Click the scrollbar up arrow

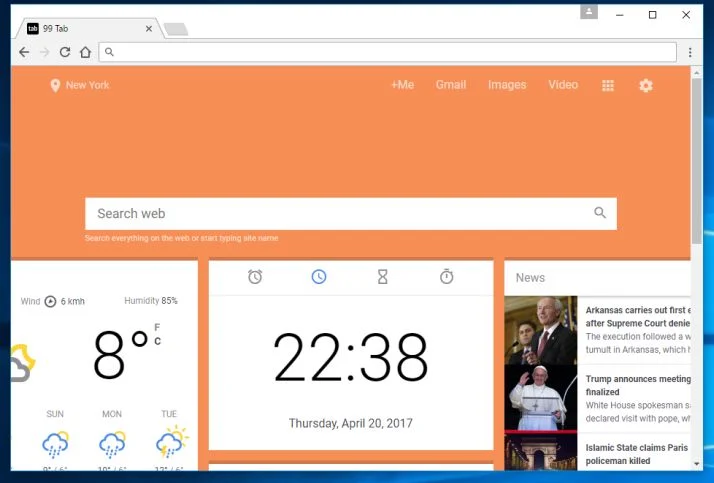click(x=697, y=72)
